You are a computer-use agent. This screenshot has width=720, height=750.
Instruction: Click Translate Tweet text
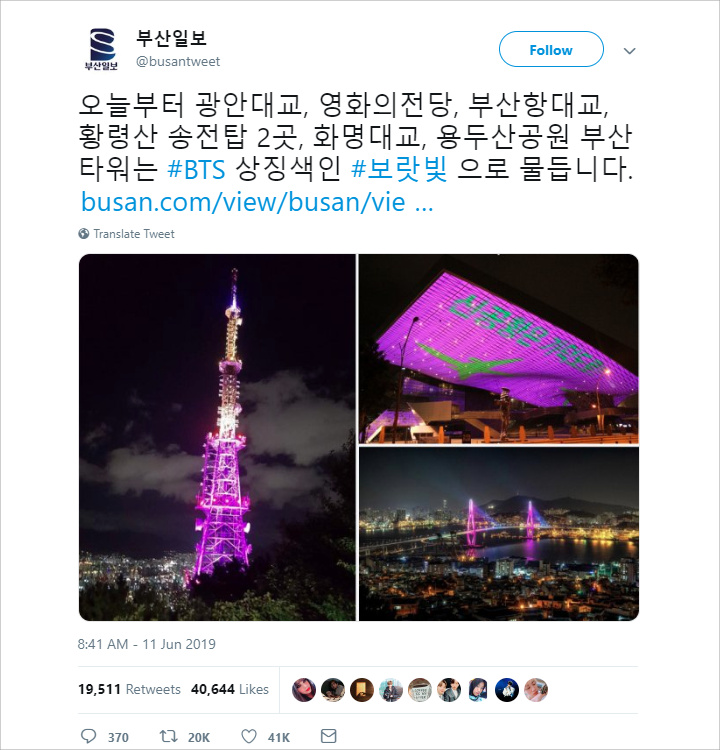[134, 233]
